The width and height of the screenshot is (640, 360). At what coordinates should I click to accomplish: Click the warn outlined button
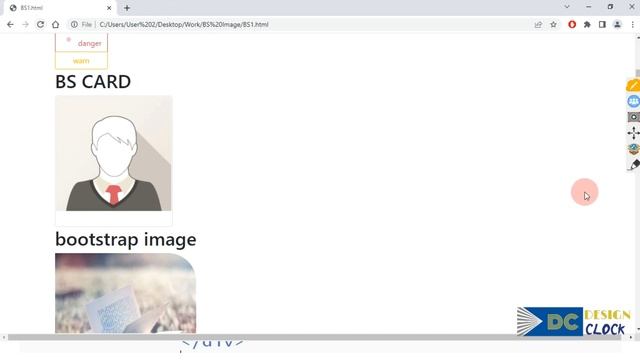pyautogui.click(x=81, y=61)
